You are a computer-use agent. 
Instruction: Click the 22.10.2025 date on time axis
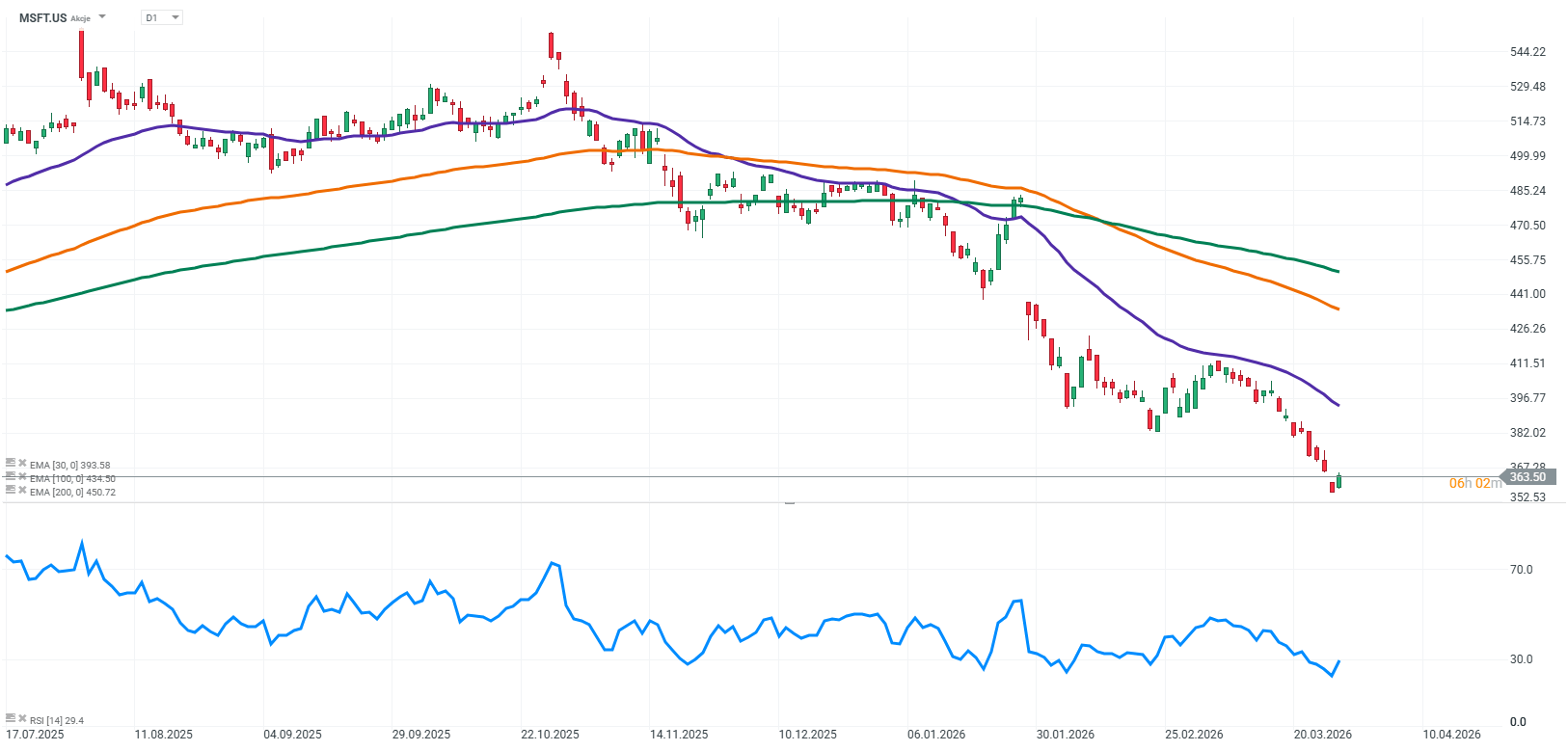550,735
